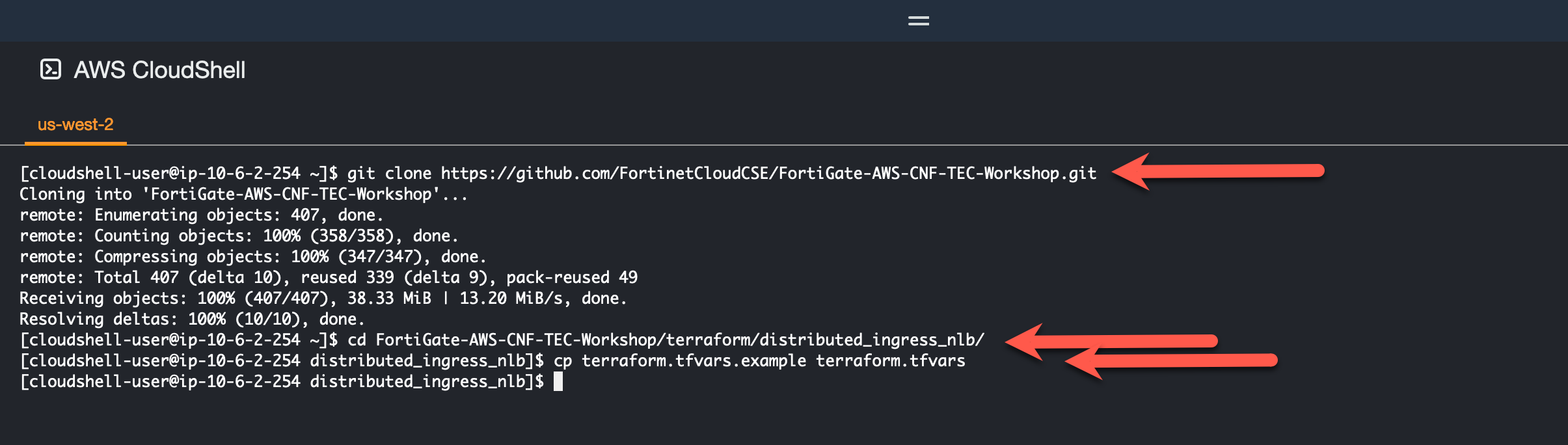This screenshot has height=445, width=1568.
Task: Click the 'Enumerating objects' output line
Action: pyautogui.click(x=202, y=215)
